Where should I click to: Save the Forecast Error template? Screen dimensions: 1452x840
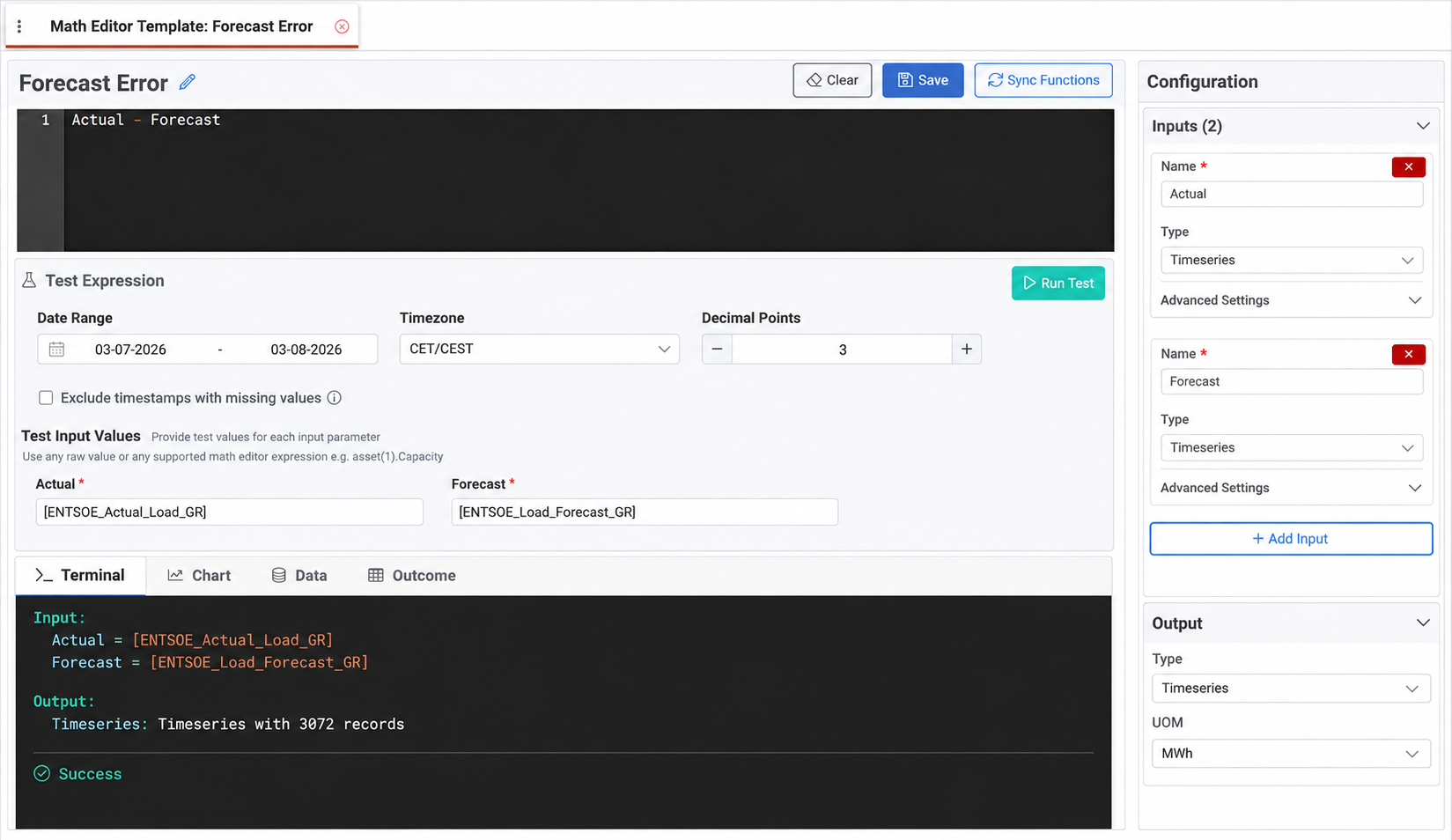click(x=923, y=80)
